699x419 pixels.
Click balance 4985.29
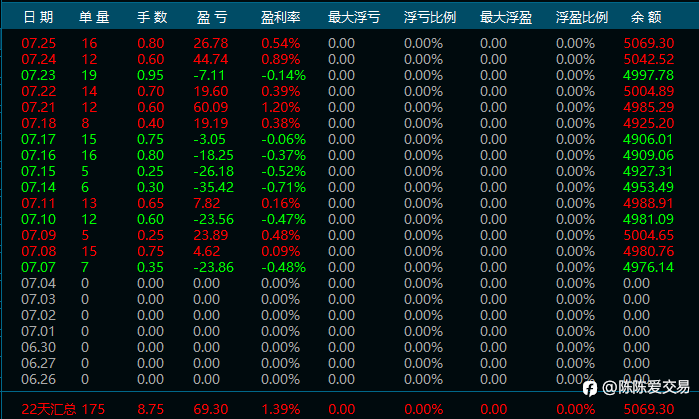click(x=649, y=107)
